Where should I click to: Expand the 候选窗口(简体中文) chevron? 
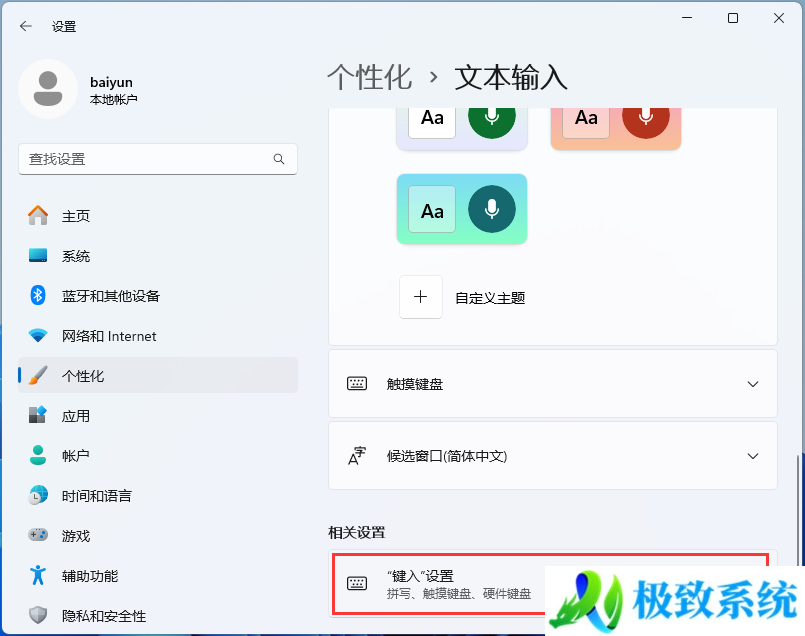(753, 456)
